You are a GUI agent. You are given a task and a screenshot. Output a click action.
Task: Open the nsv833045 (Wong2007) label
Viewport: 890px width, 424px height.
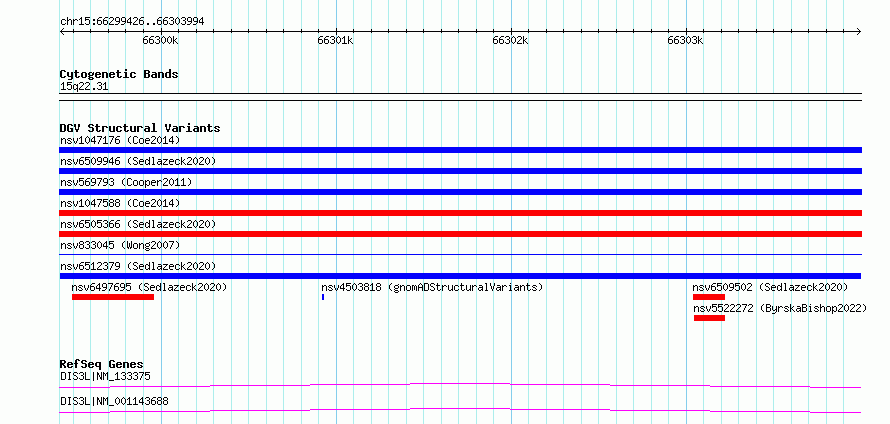120,245
